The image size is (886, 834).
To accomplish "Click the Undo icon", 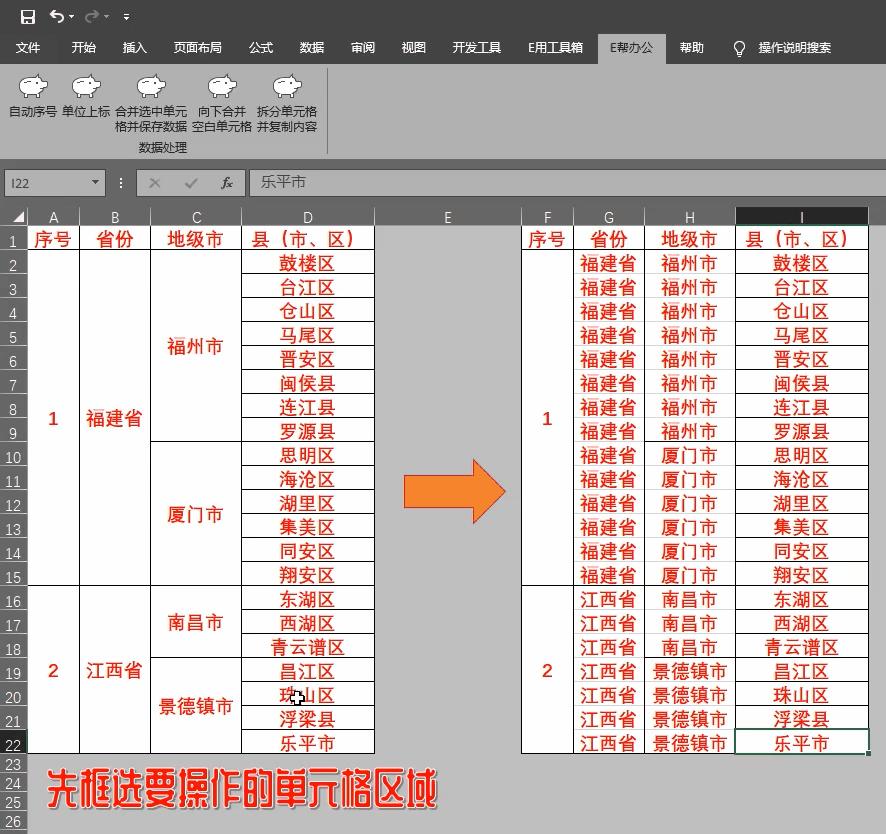I will (x=56, y=16).
